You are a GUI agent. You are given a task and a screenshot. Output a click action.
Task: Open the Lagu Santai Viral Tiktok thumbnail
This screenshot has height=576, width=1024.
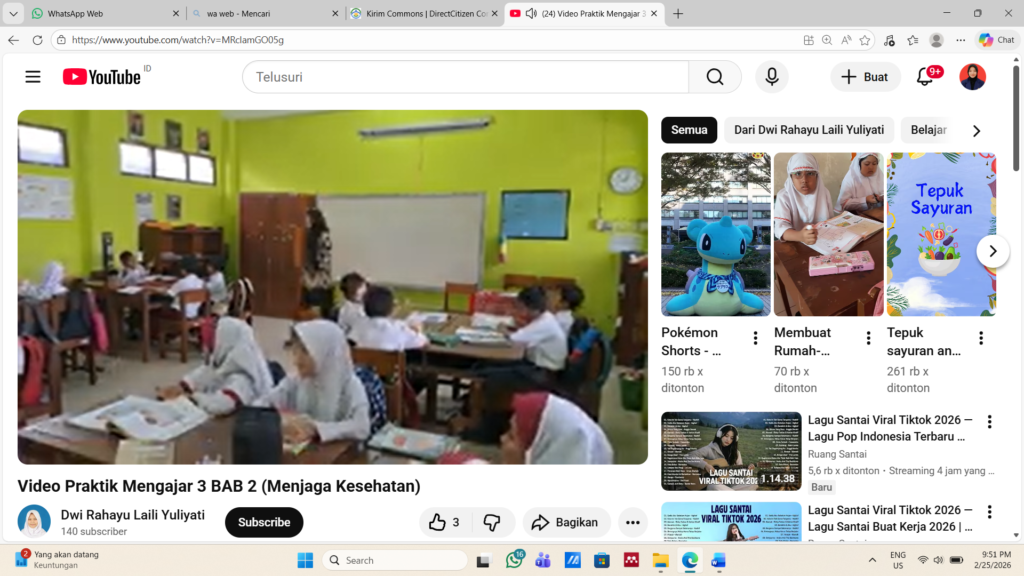(731, 451)
